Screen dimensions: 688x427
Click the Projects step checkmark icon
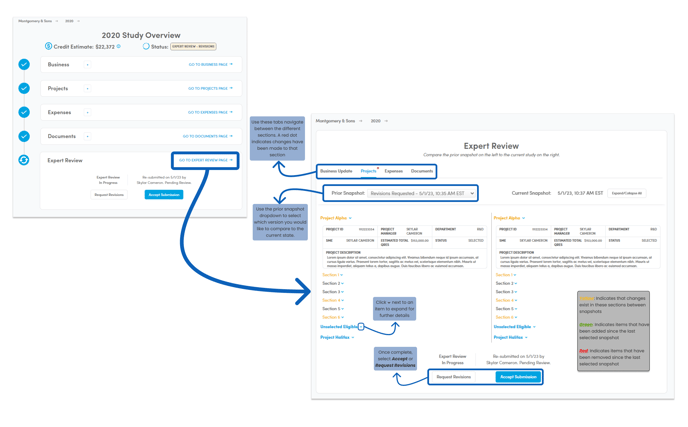pos(24,88)
